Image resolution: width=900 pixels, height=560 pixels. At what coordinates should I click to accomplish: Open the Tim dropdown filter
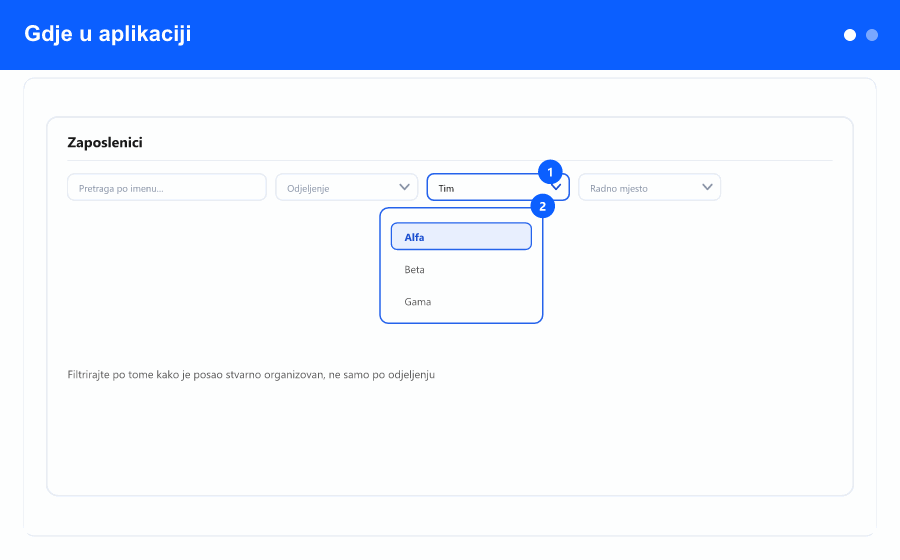pos(498,188)
